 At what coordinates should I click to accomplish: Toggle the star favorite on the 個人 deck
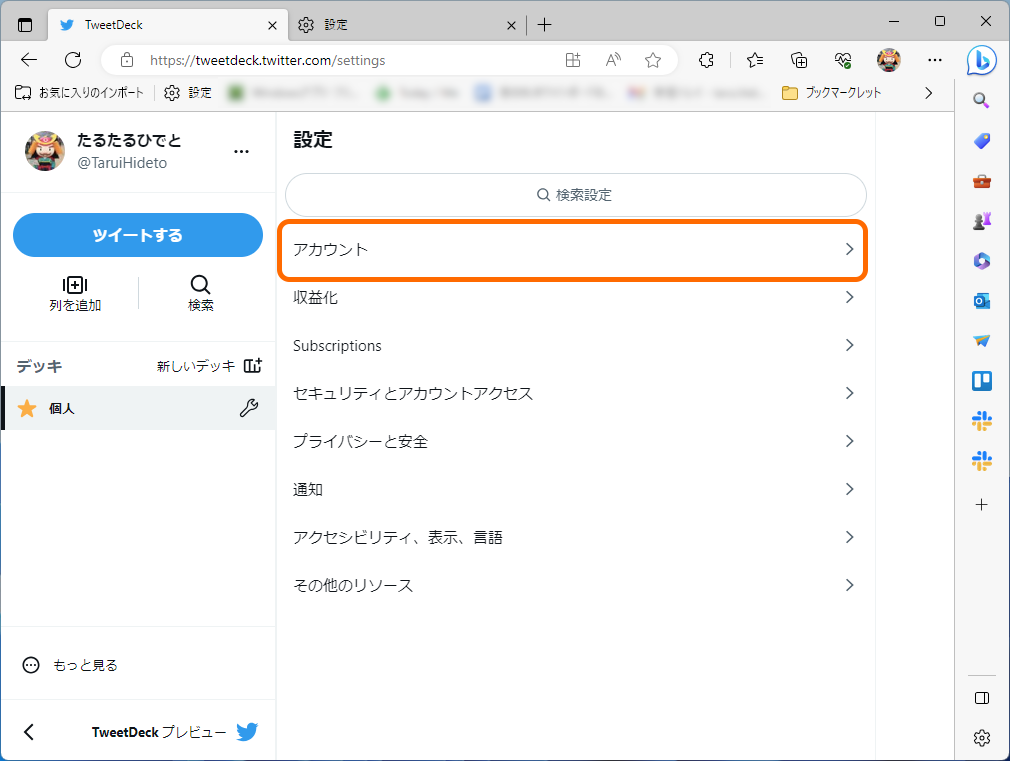(26, 408)
